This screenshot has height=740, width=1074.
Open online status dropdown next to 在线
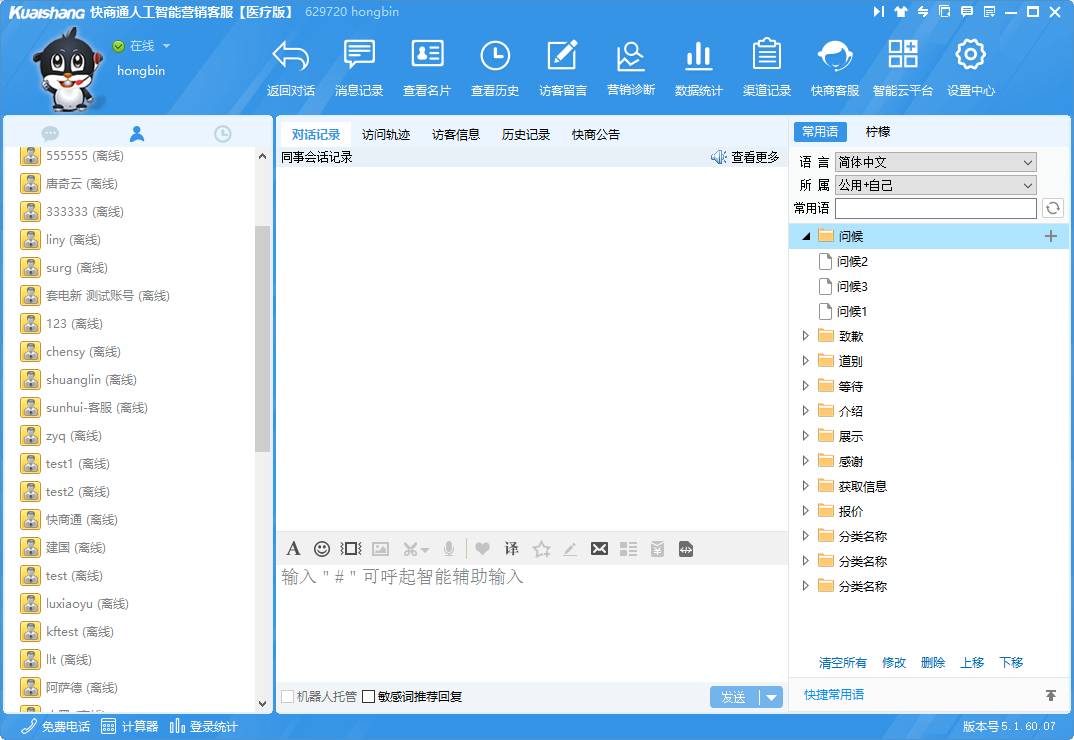[x=166, y=46]
